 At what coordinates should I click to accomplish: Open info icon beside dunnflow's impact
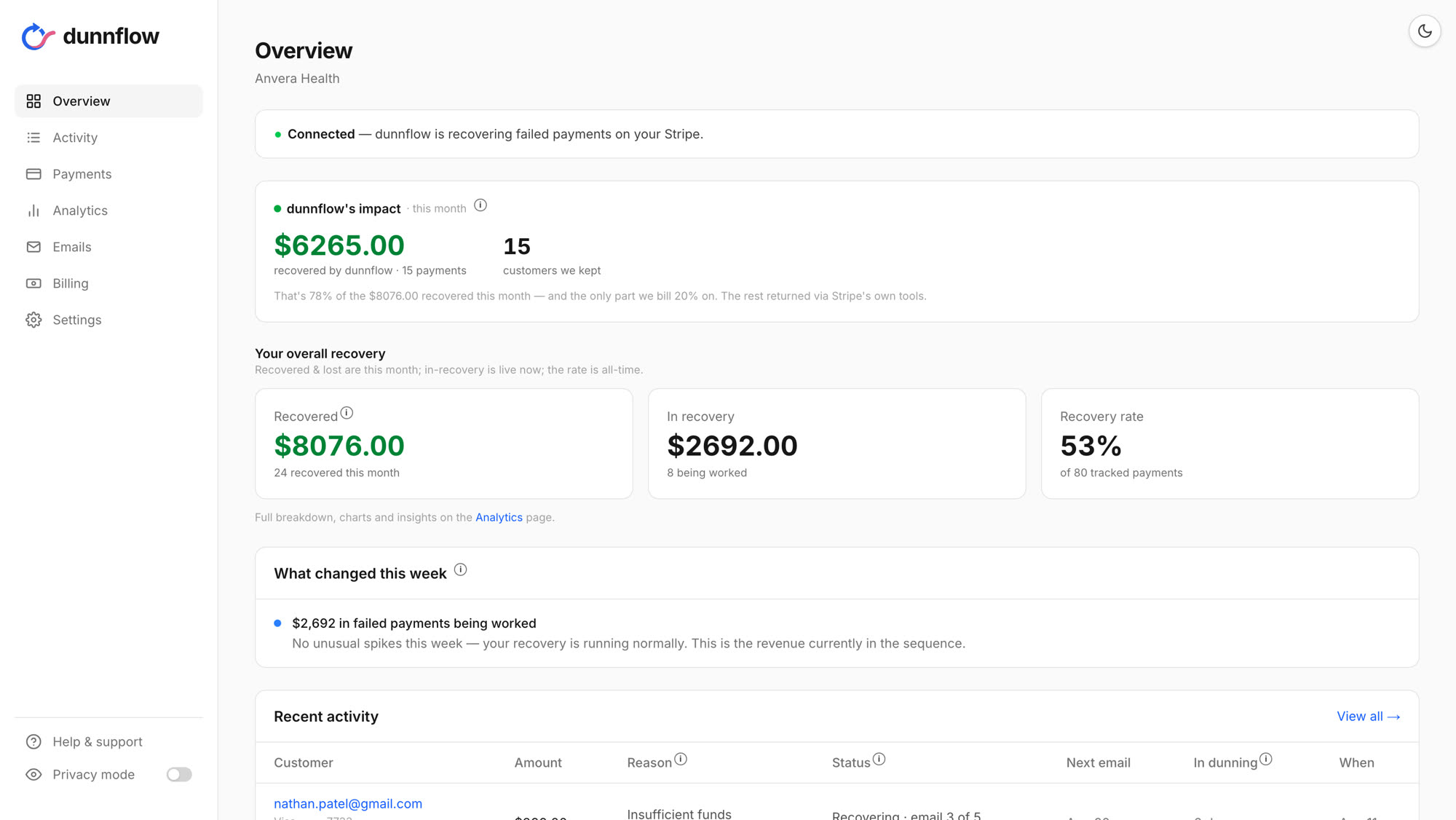coord(480,205)
